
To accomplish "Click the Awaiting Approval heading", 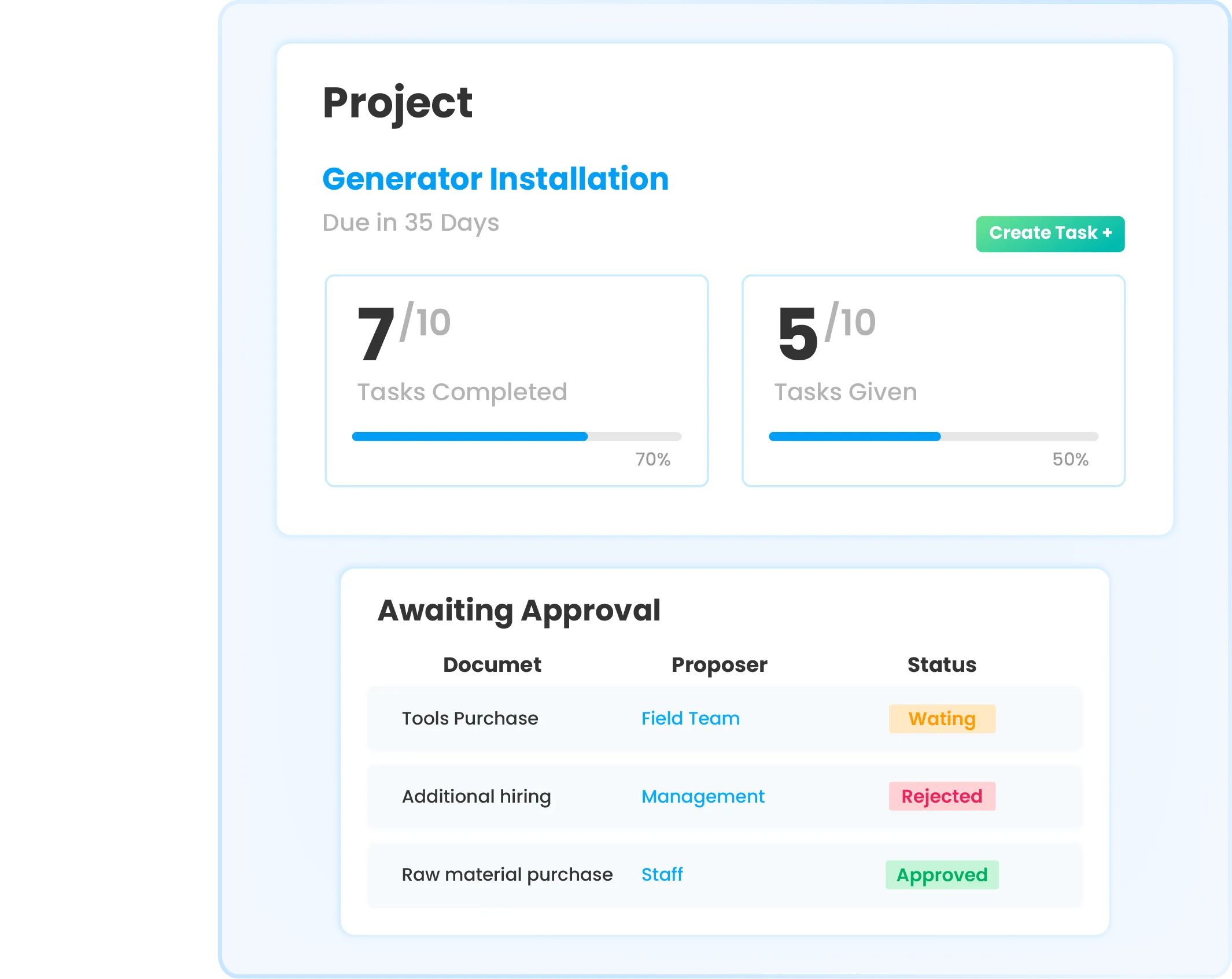I will [x=519, y=609].
